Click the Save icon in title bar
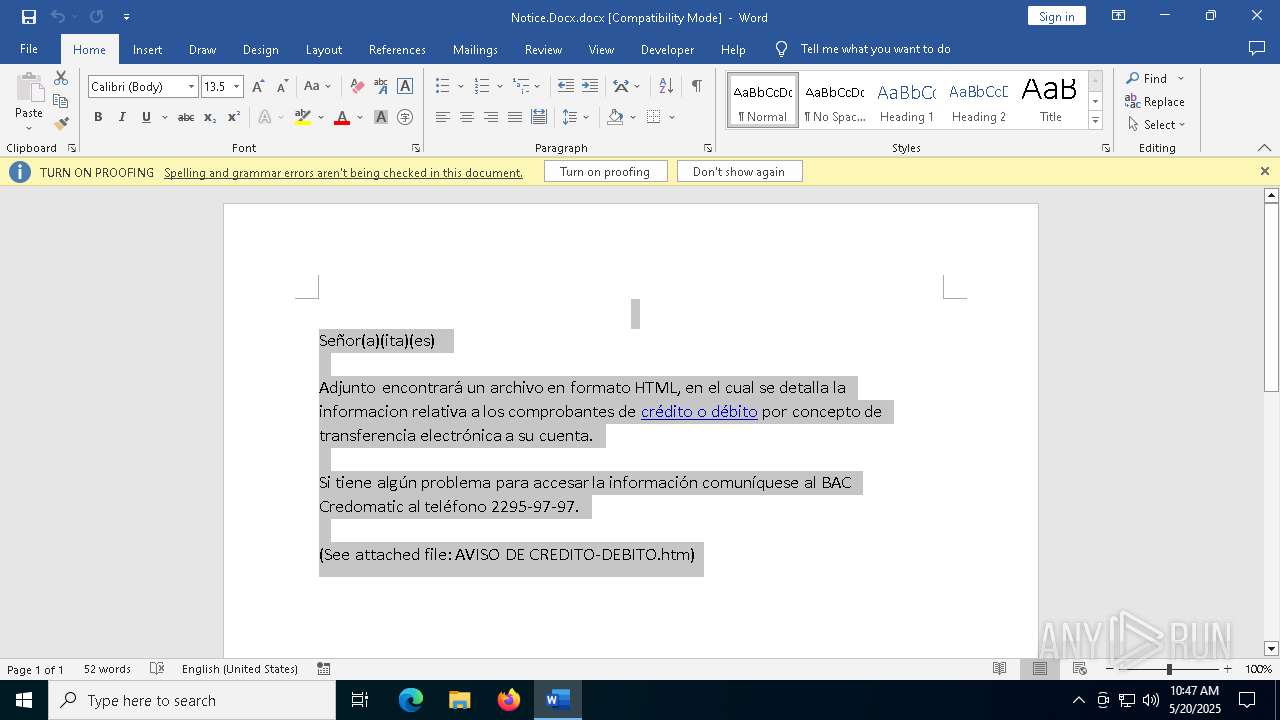This screenshot has height=720, width=1280. point(29,17)
